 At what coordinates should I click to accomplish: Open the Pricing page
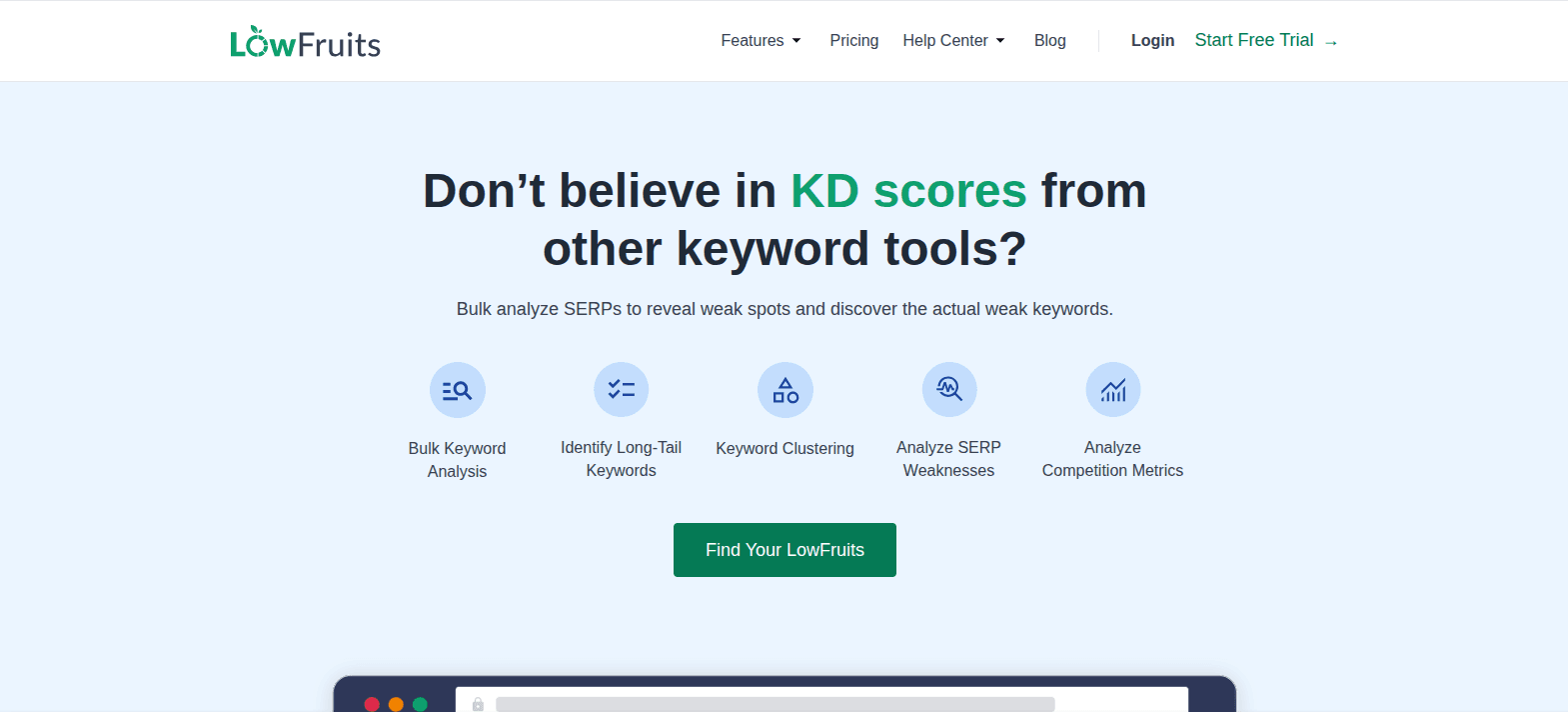coord(854,41)
